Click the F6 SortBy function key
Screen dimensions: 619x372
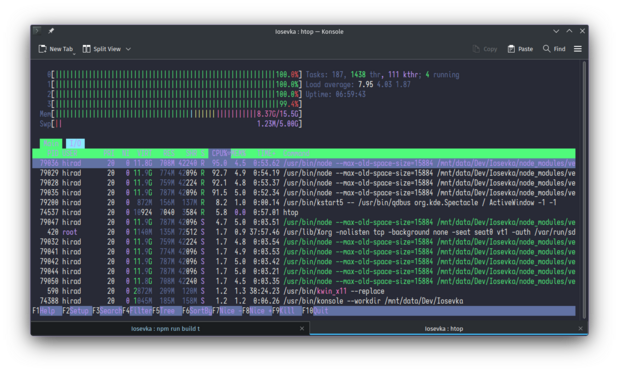click(197, 311)
